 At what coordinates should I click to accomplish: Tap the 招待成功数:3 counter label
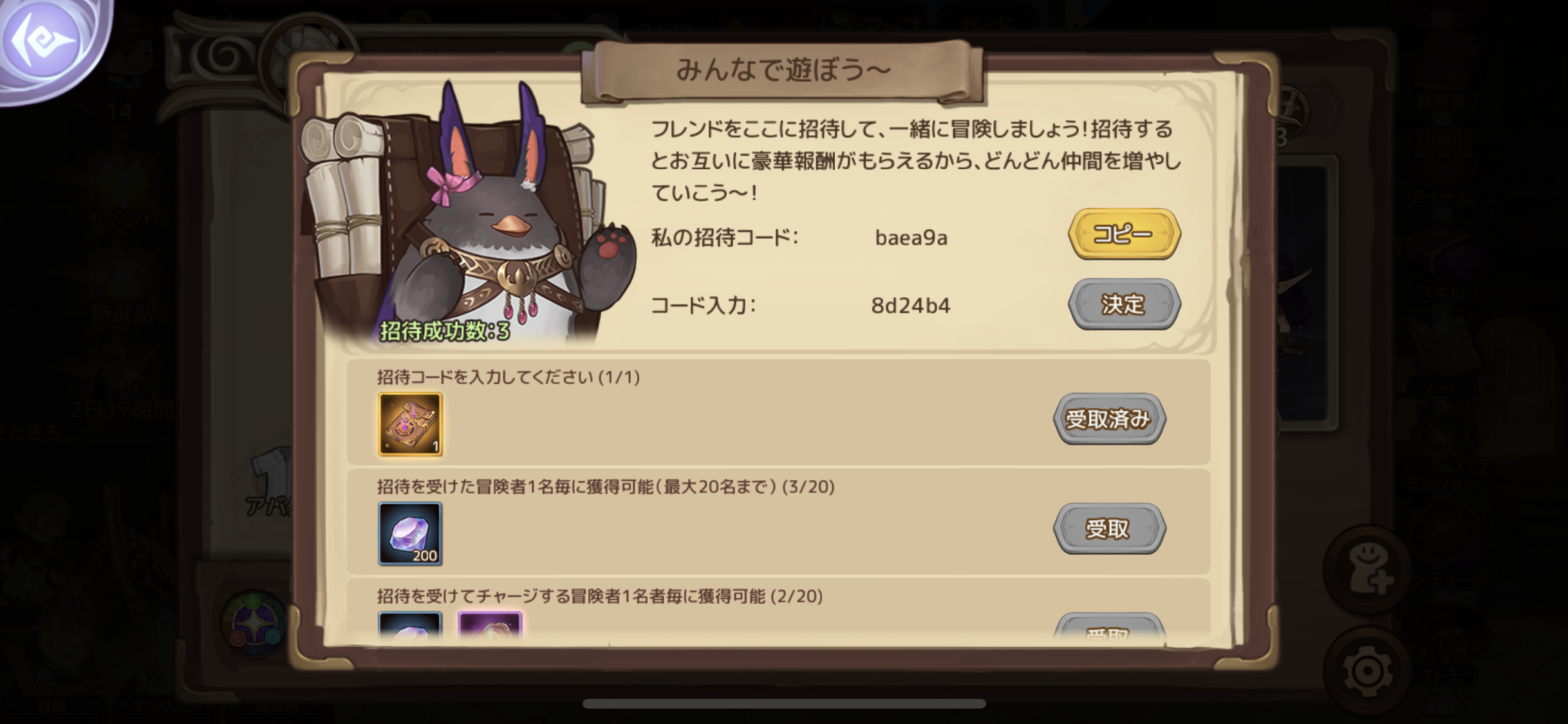(x=445, y=331)
